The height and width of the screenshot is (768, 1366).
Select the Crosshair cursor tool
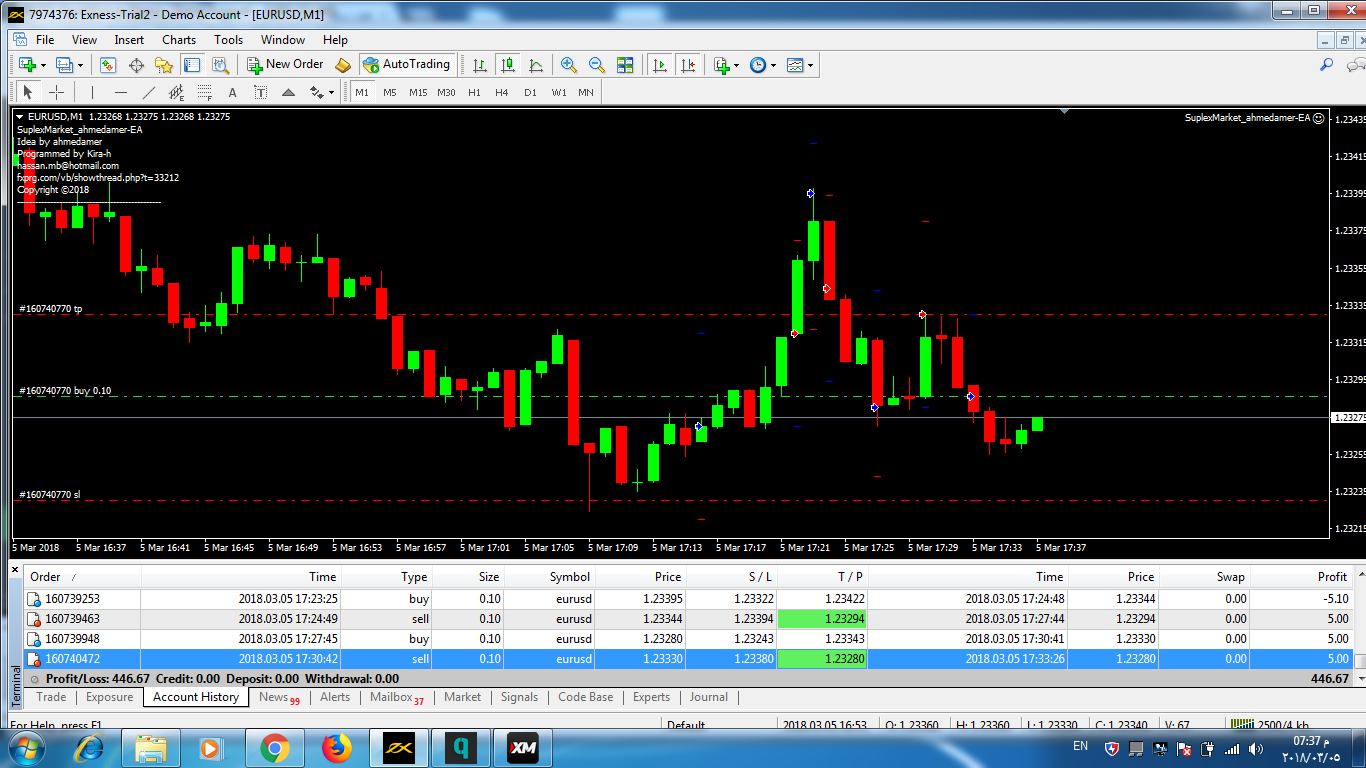pyautogui.click(x=57, y=92)
